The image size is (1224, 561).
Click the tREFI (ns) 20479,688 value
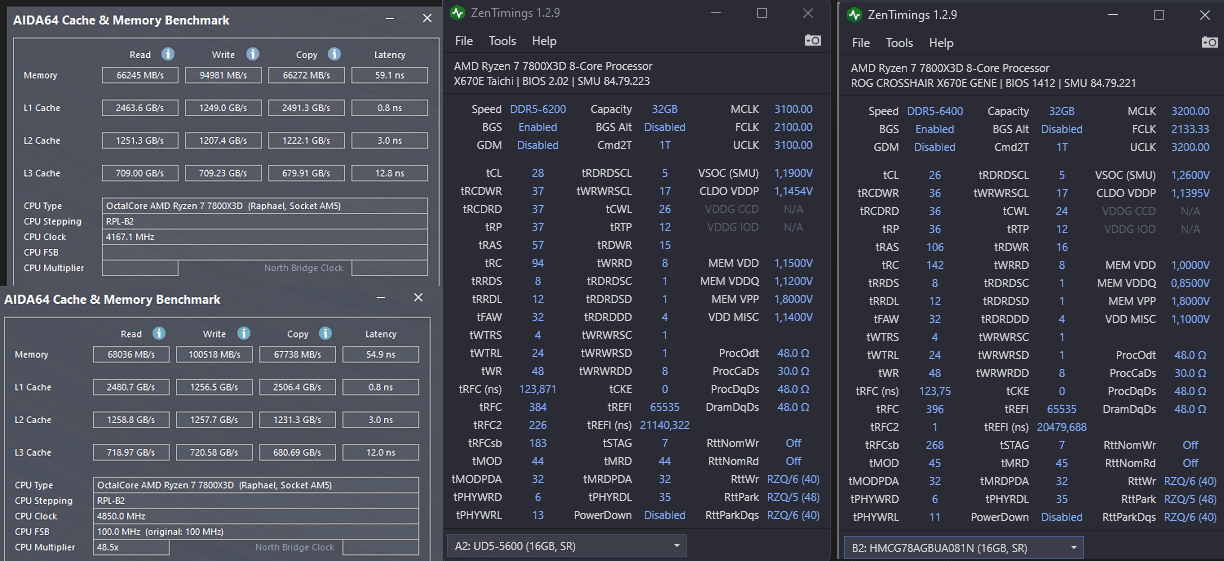[1062, 427]
